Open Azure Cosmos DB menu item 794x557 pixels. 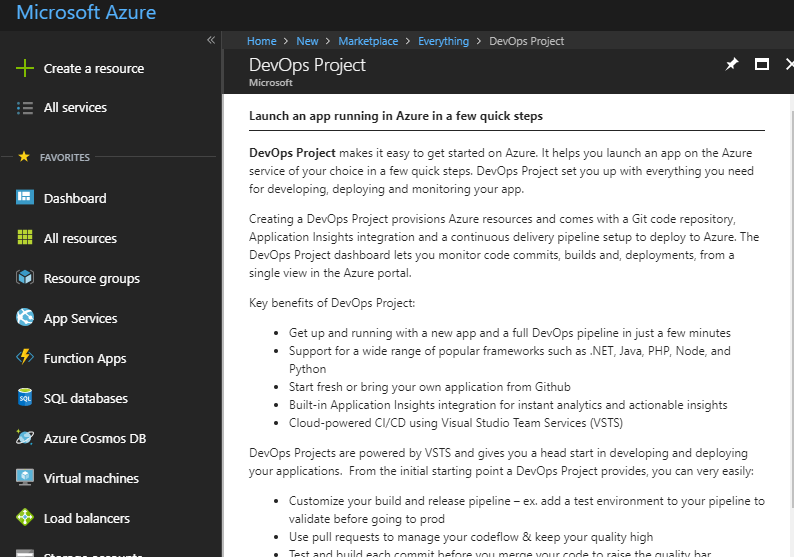point(95,439)
